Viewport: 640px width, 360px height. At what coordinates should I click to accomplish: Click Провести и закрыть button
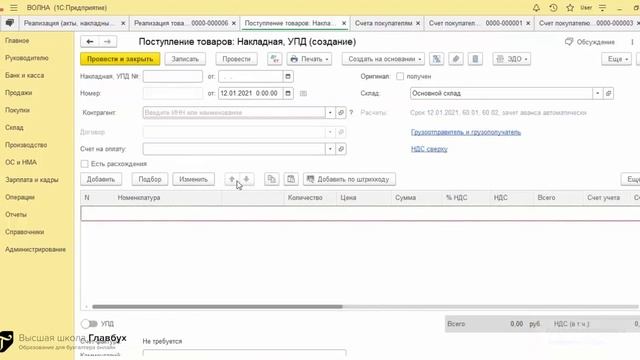click(120, 59)
